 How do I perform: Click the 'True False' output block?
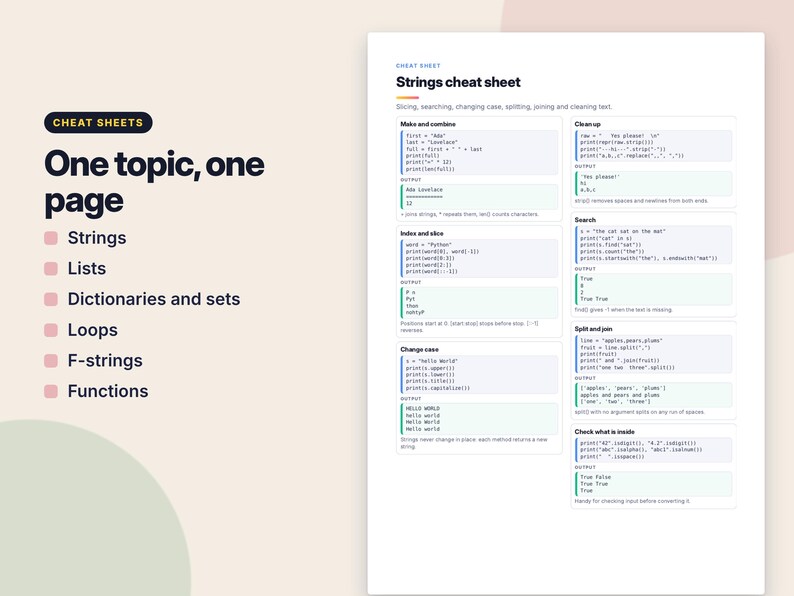653,484
